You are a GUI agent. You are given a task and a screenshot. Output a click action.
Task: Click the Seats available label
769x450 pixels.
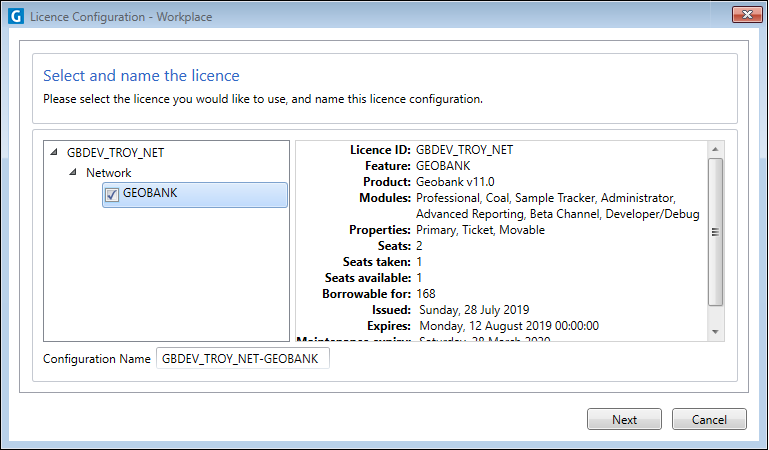coord(368,277)
